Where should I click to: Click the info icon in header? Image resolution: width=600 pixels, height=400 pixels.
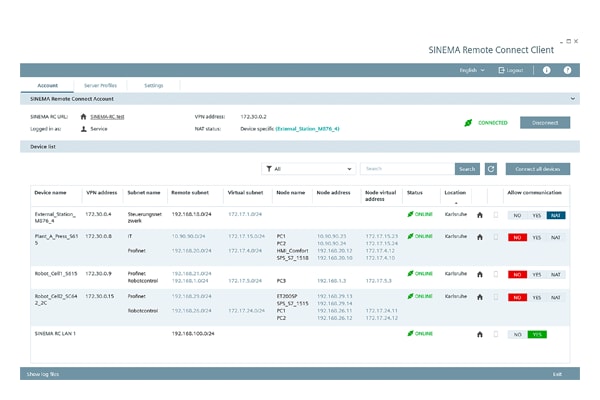(546, 71)
